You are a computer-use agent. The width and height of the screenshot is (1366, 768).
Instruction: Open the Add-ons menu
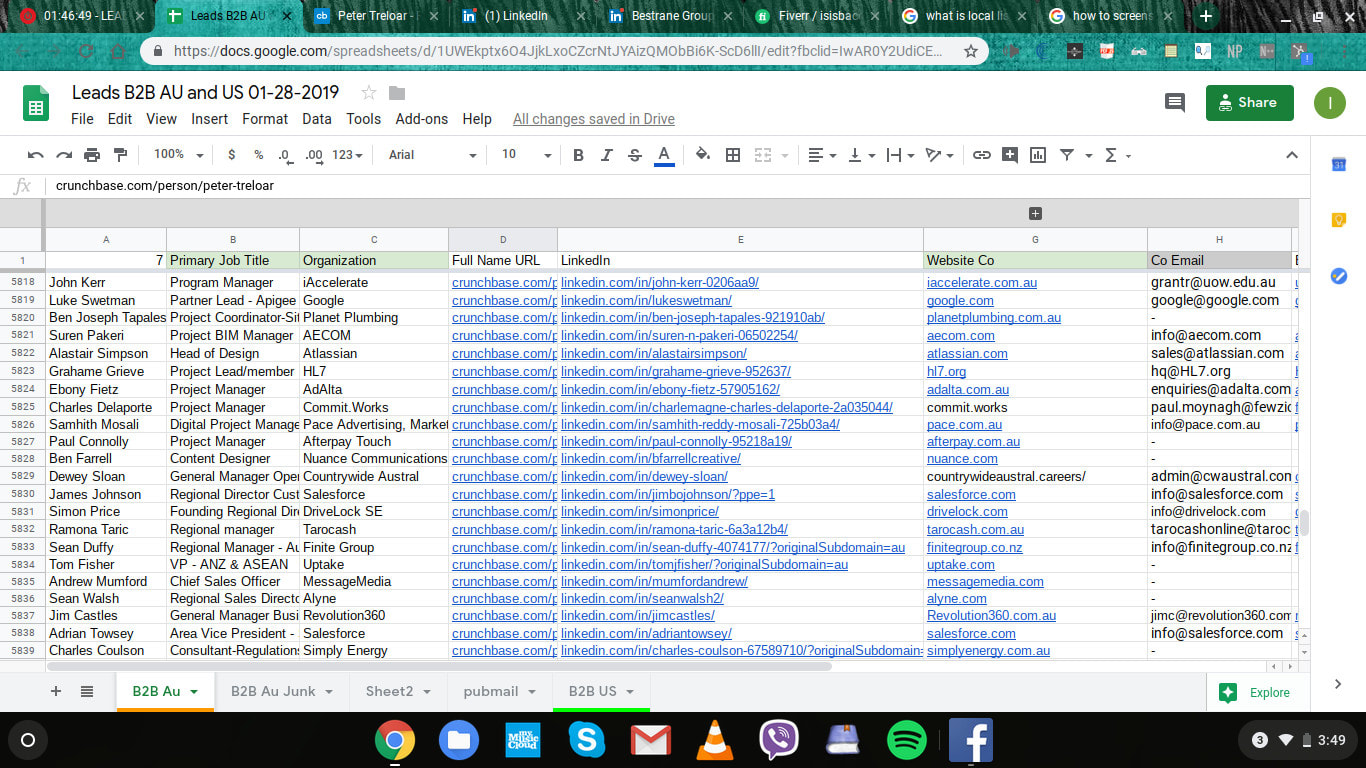(422, 118)
